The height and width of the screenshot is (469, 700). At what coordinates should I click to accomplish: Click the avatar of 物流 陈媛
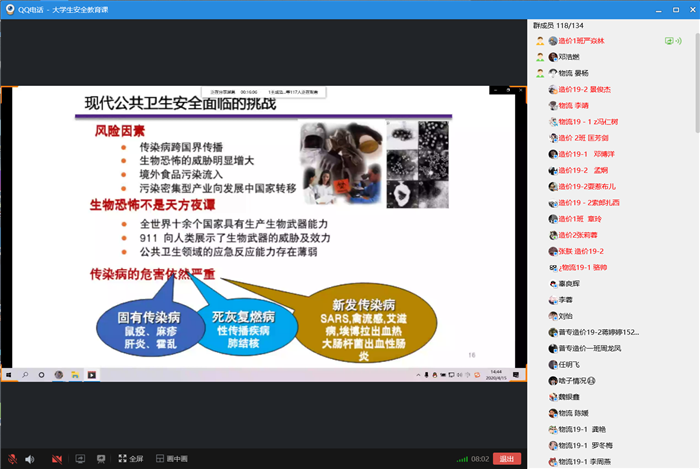(553, 413)
